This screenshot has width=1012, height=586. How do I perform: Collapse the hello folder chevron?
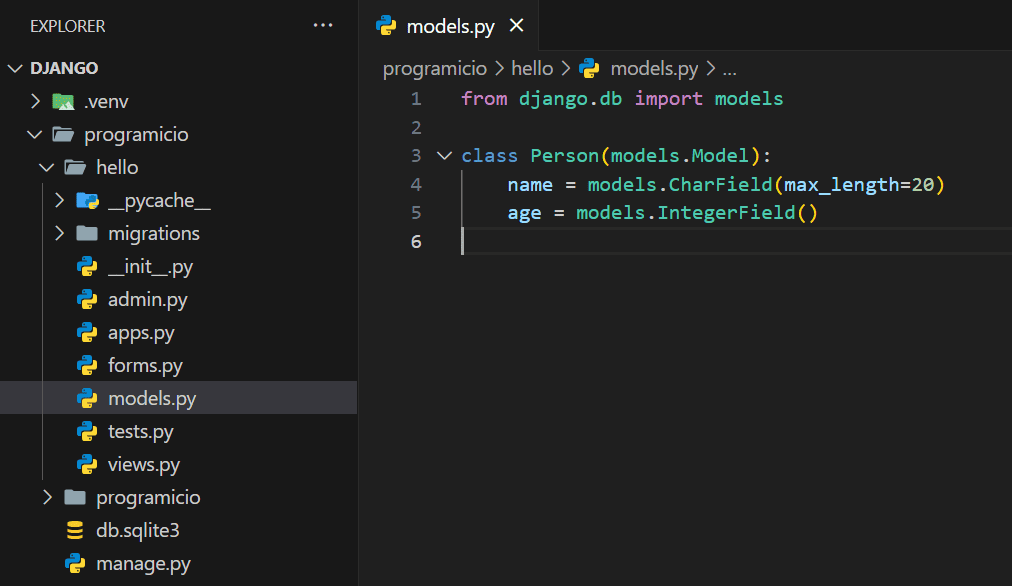click(x=46, y=168)
